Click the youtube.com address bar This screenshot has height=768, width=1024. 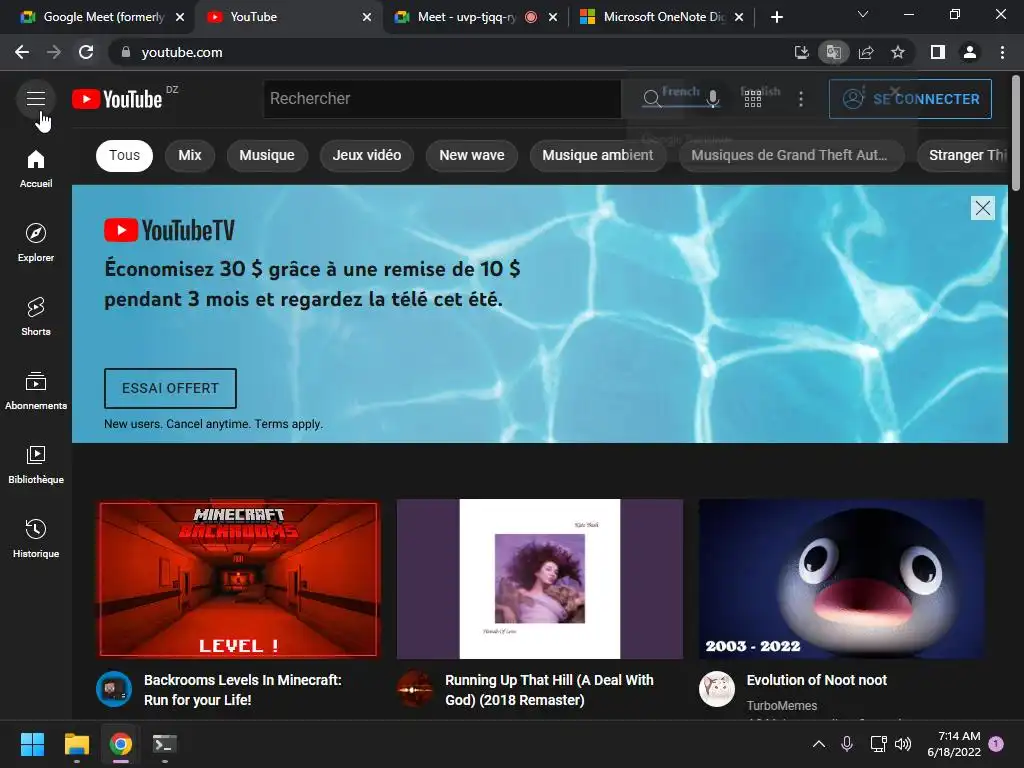(x=451, y=52)
